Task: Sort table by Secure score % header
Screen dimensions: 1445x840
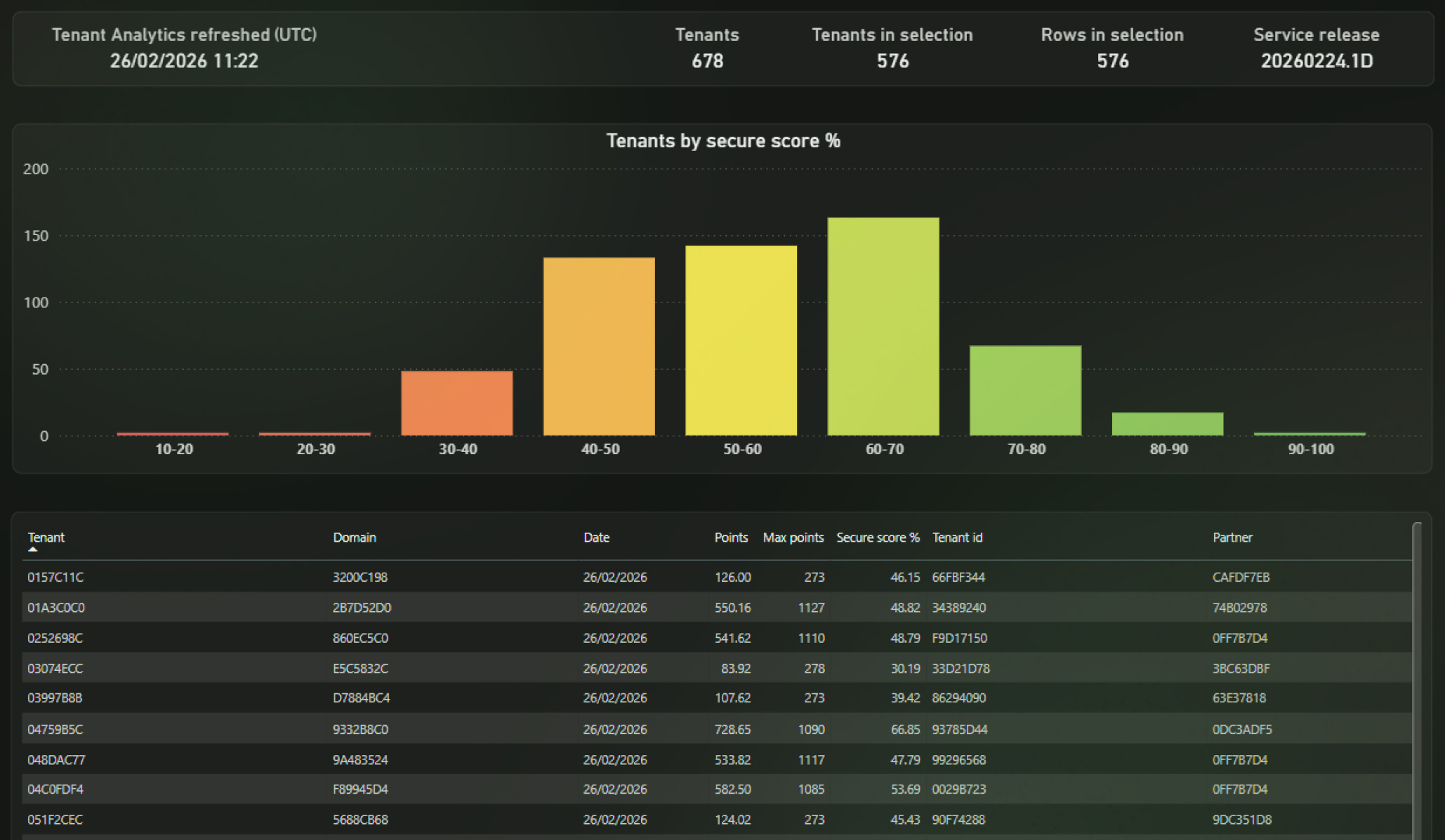Action: click(x=878, y=538)
